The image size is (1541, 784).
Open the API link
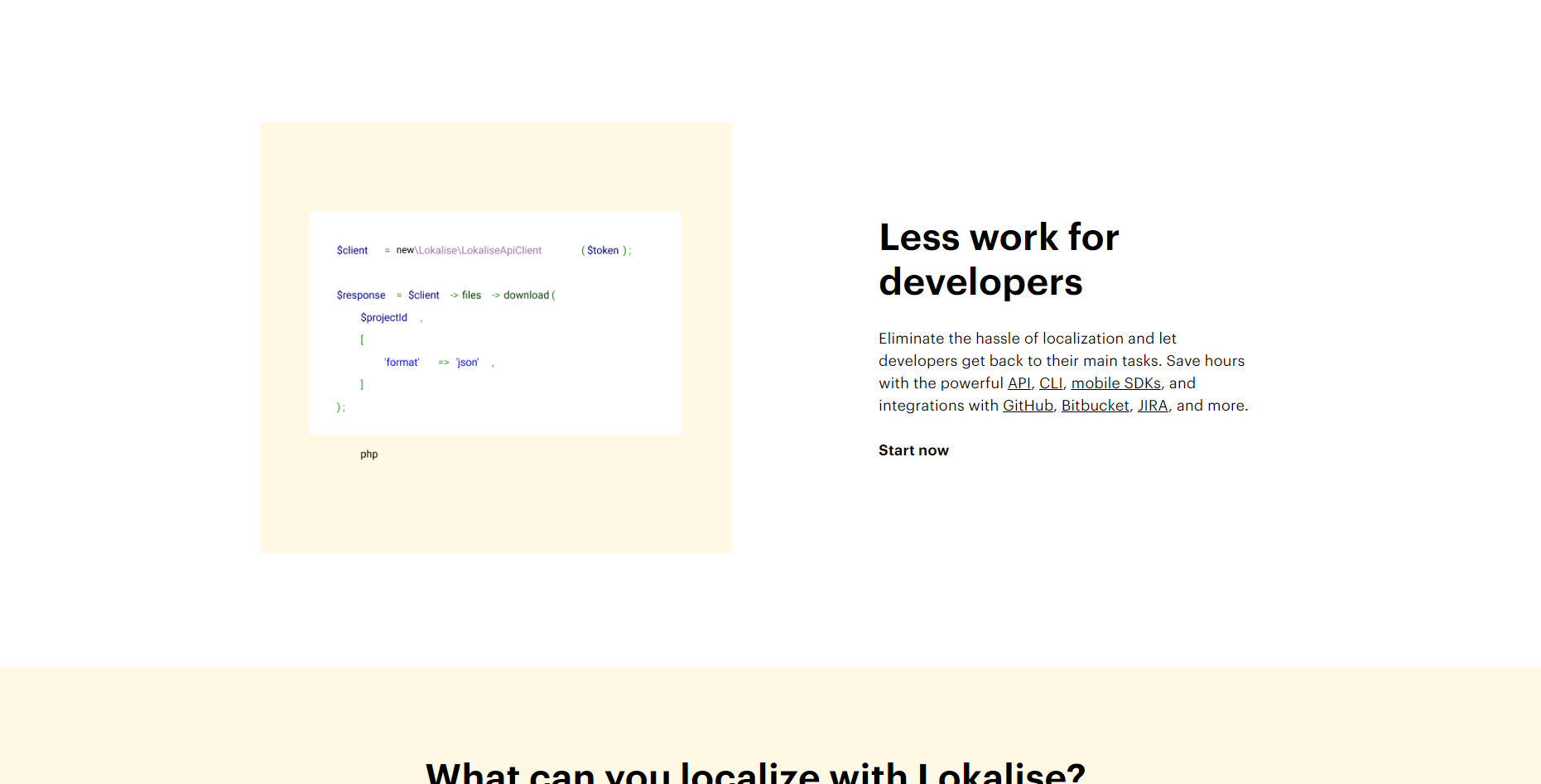(x=1019, y=383)
